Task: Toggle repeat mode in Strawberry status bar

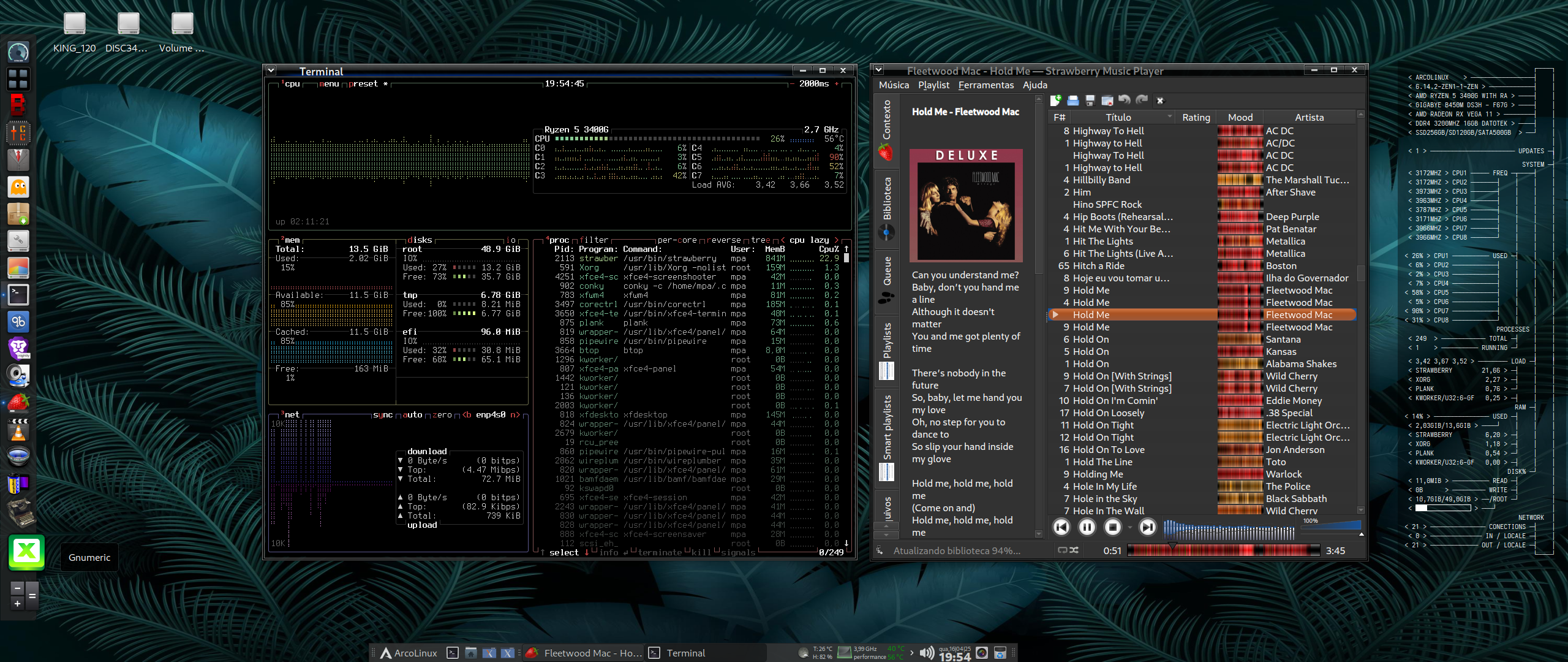Action: click(x=1063, y=550)
